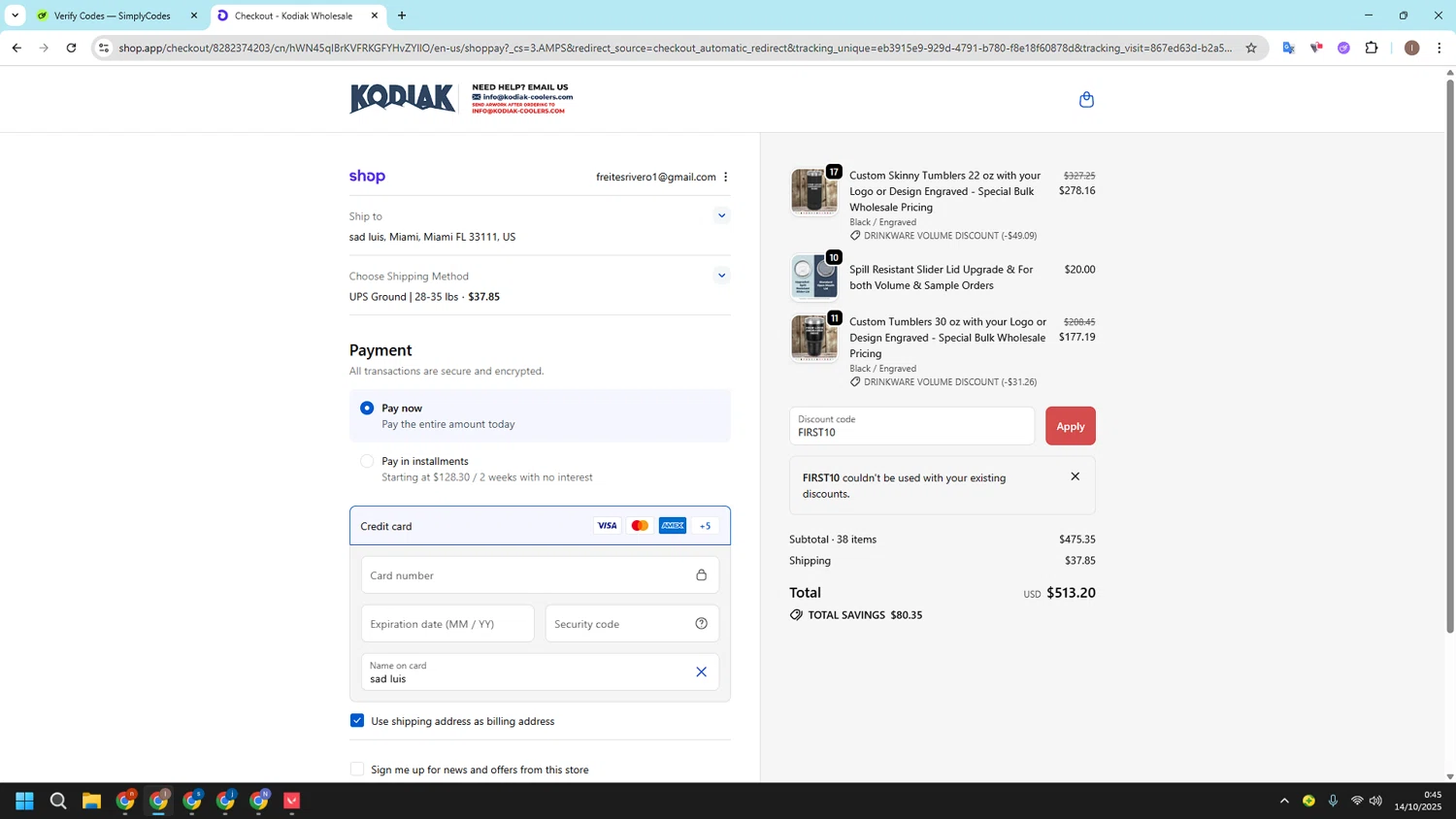Expand the Ship to address section
The width and height of the screenshot is (1456, 819).
pyautogui.click(x=721, y=215)
